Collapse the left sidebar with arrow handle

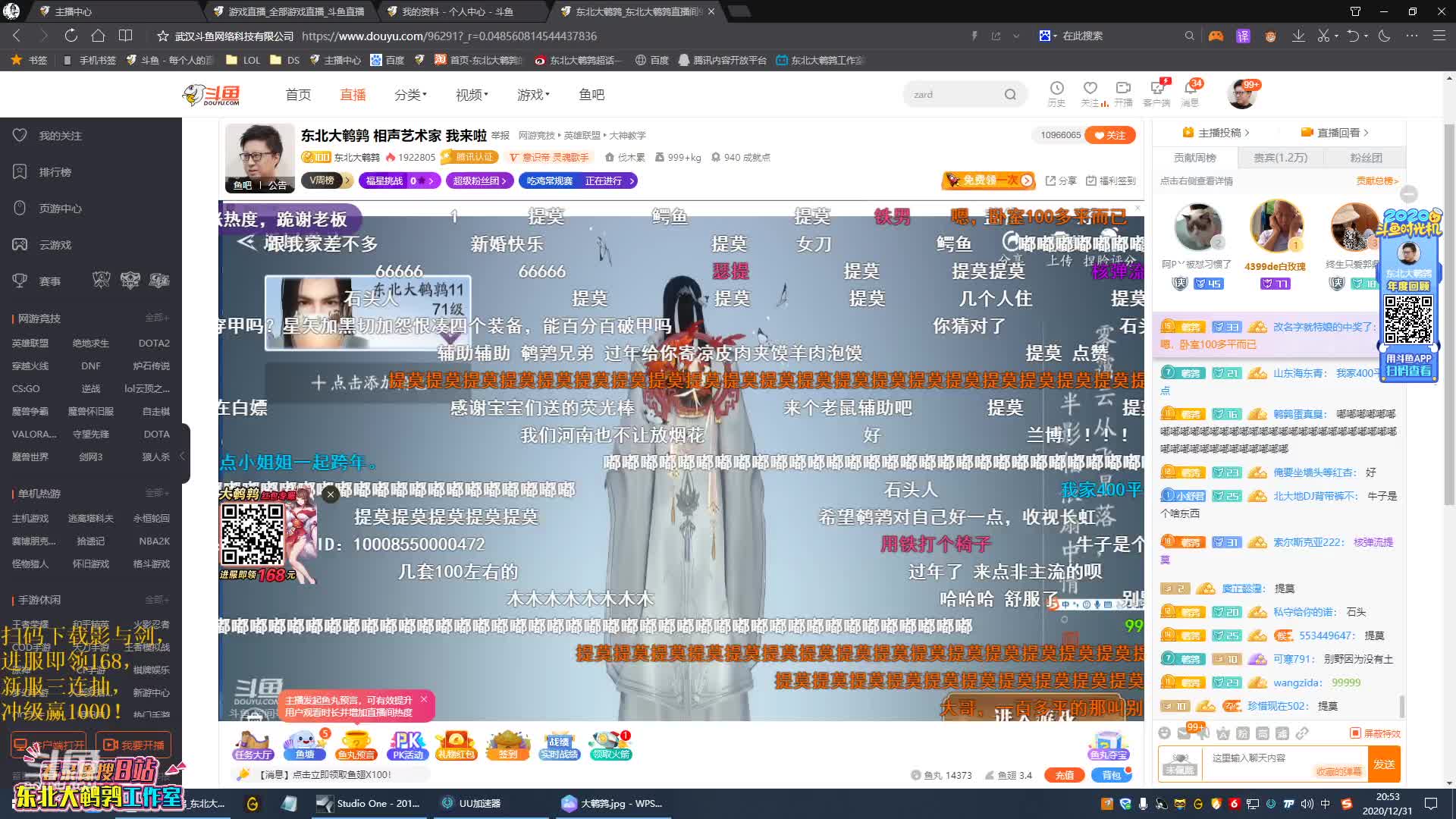click(182, 456)
